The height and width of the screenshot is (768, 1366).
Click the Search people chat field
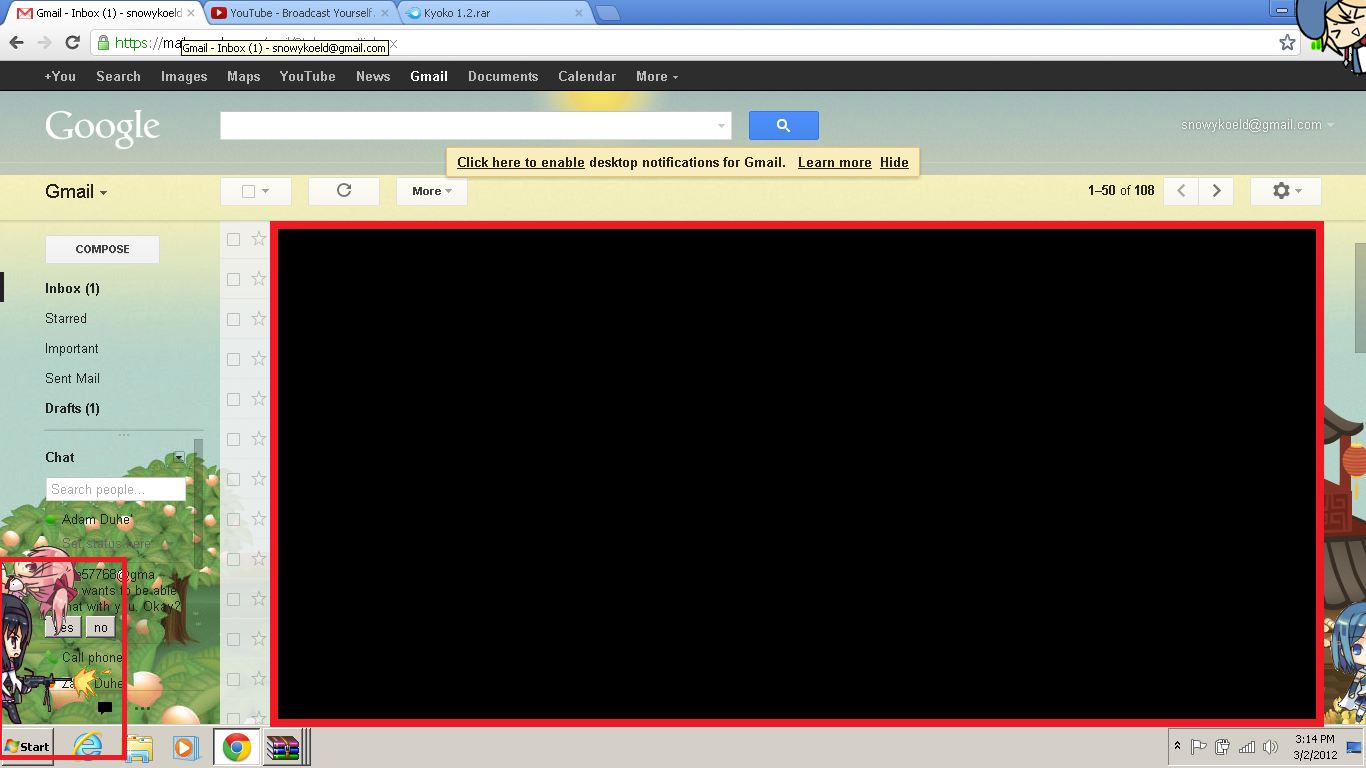point(115,489)
